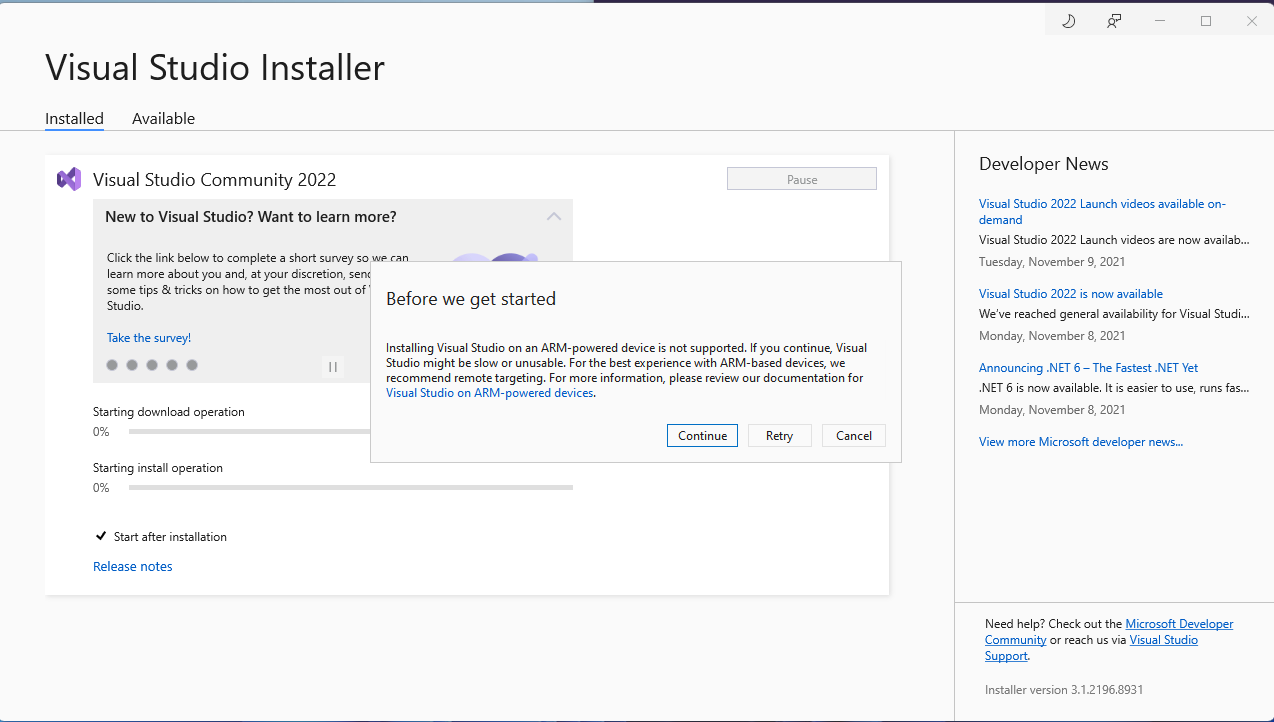Viewport: 1274px width, 722px height.
Task: Click the install operation progress bar
Action: (351, 488)
